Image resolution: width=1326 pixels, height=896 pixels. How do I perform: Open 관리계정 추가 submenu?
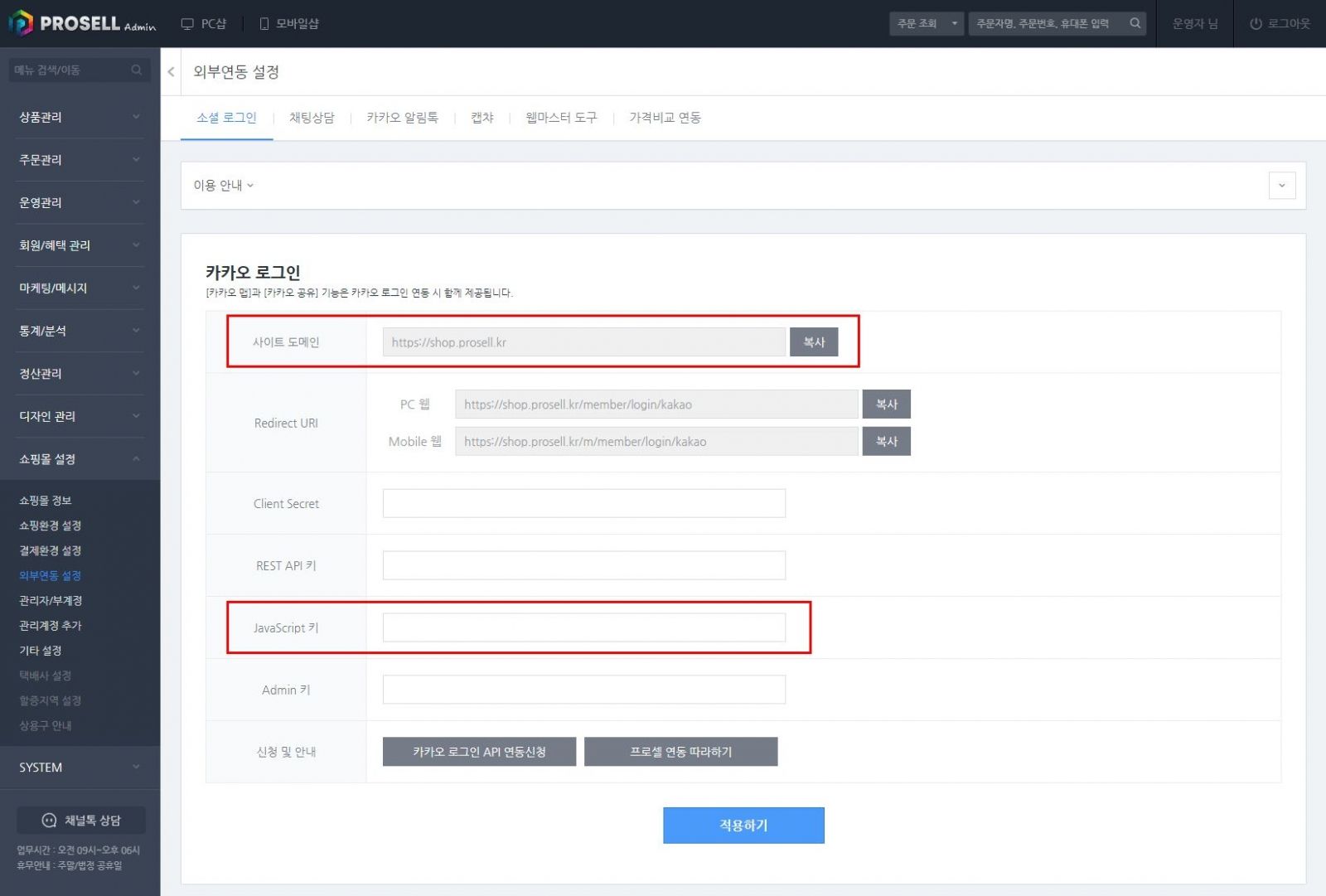pos(51,625)
